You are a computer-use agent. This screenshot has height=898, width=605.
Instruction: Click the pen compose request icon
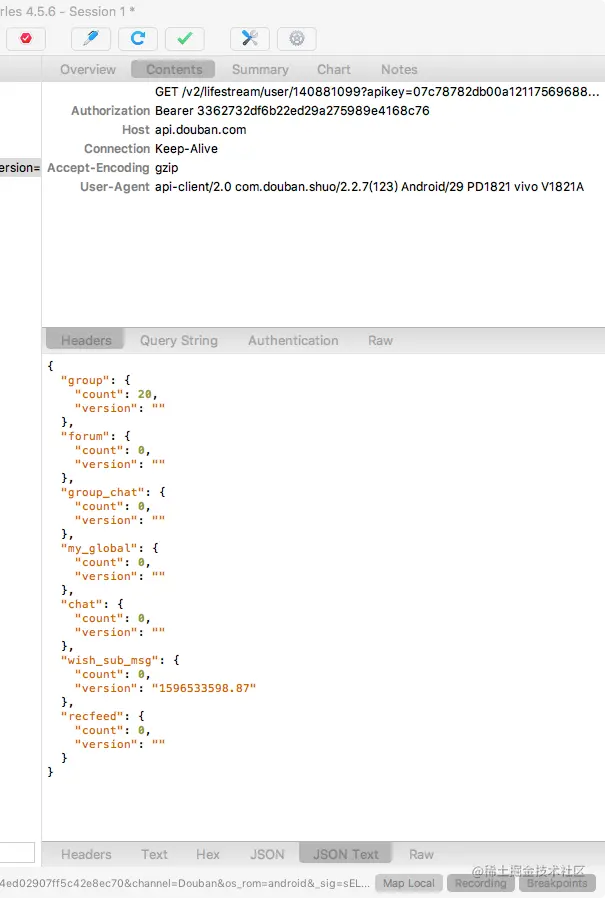pos(91,38)
